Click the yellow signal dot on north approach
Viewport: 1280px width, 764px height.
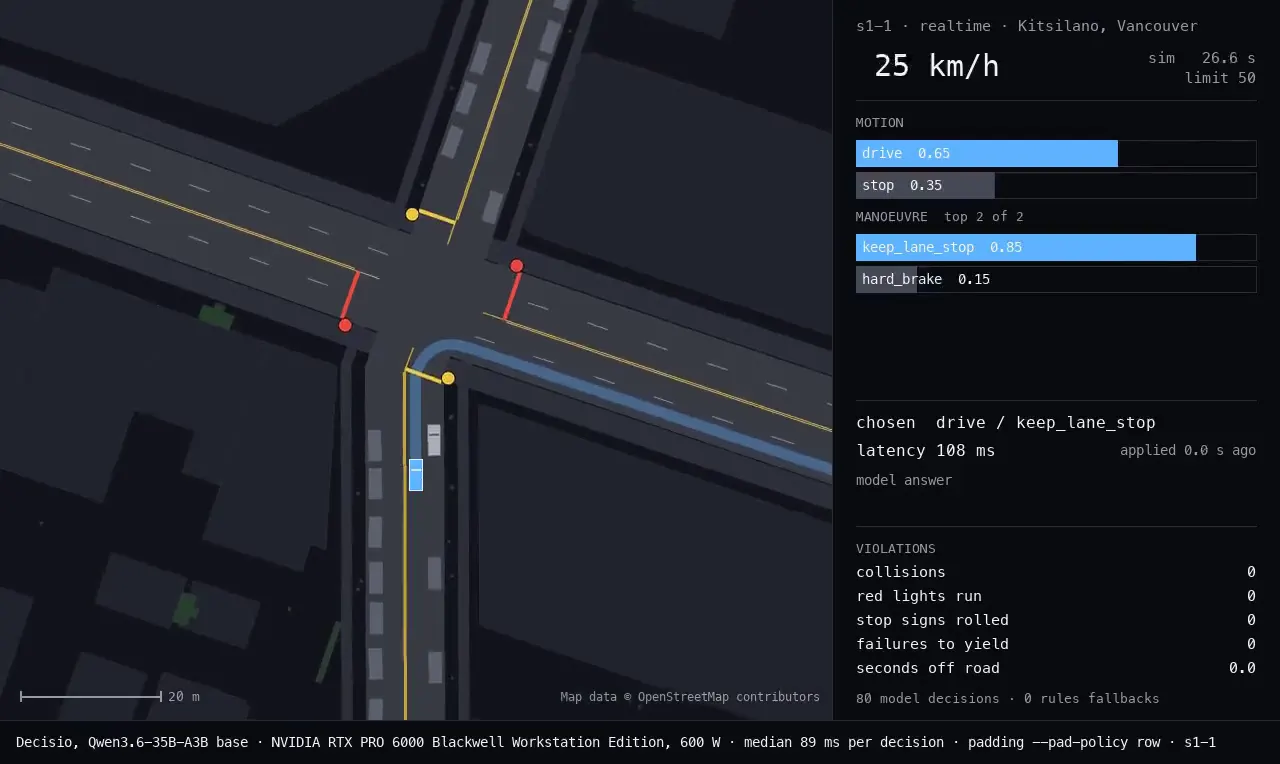coord(412,214)
